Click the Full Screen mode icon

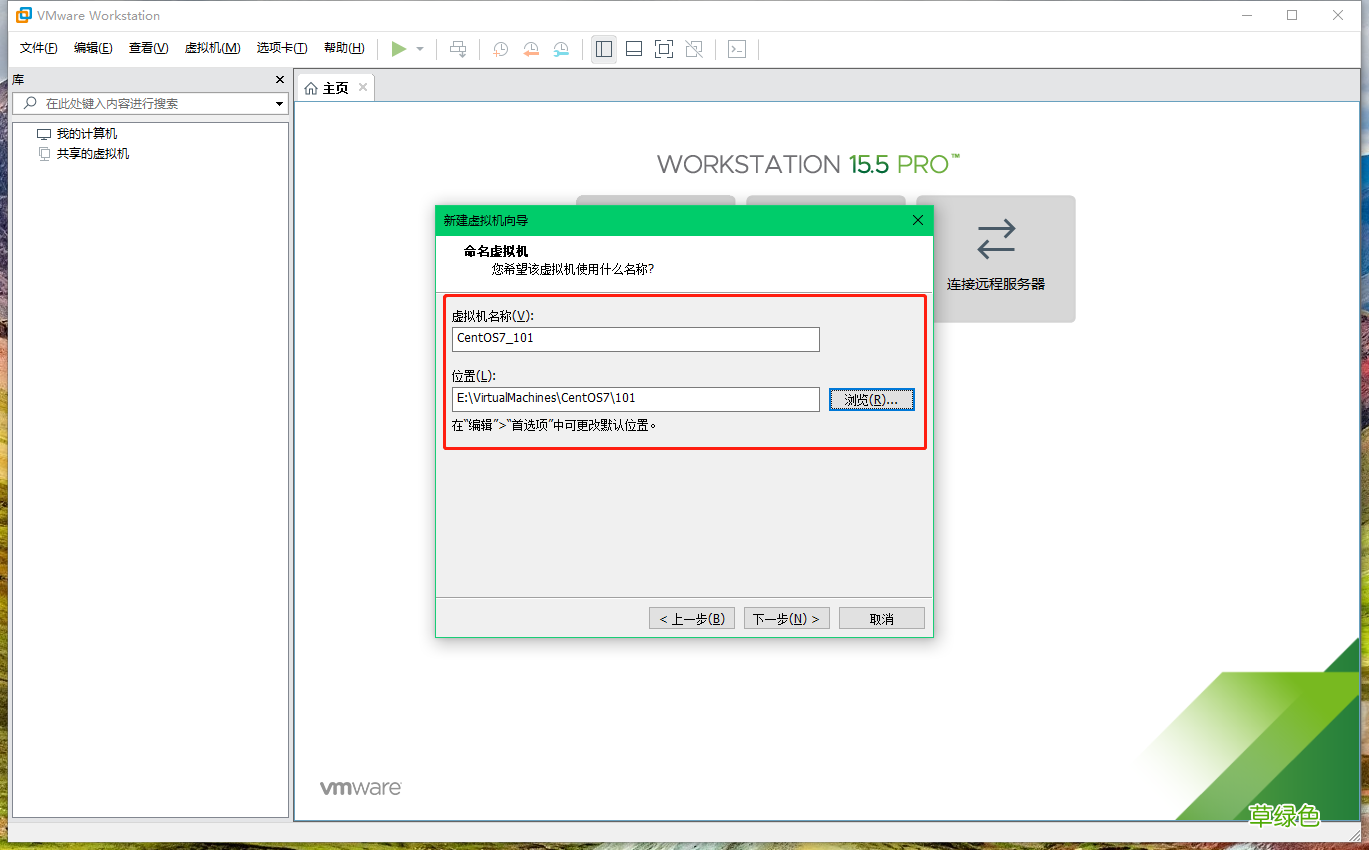point(664,48)
